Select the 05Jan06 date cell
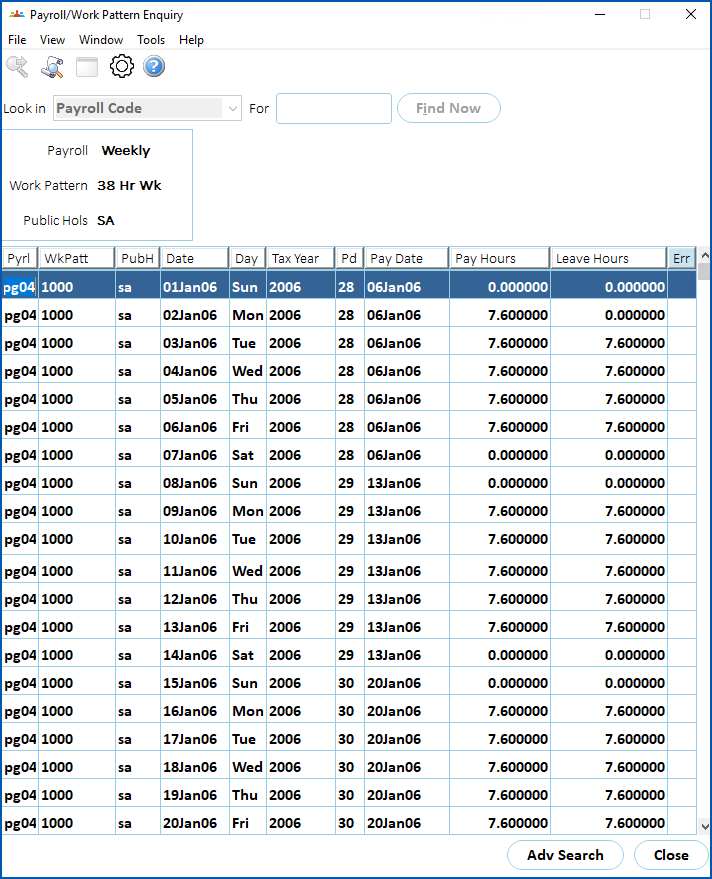The height and width of the screenshot is (879, 712). point(195,399)
